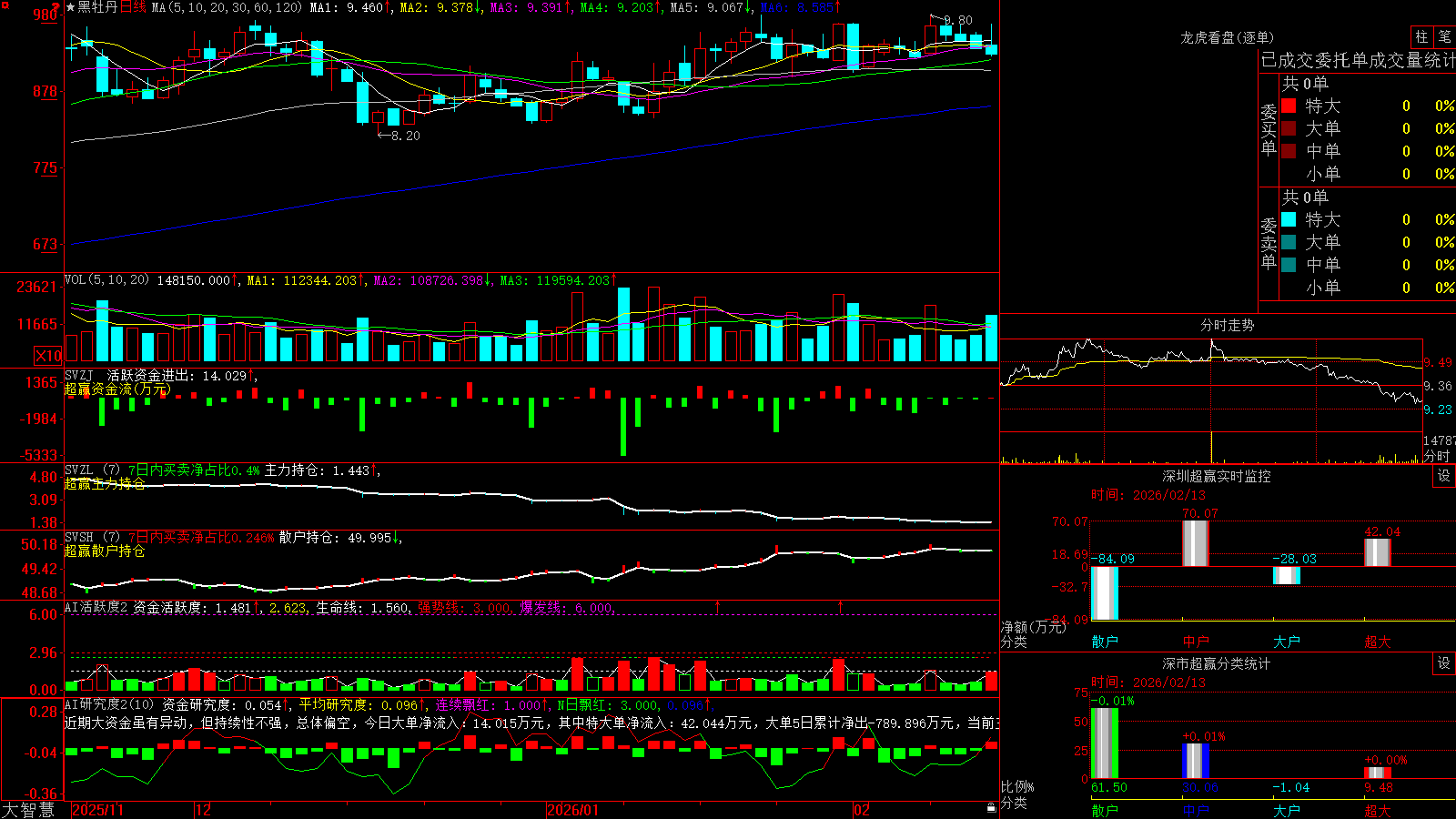Click the 8.20 low price label
The height and width of the screenshot is (819, 1456).
[405, 136]
